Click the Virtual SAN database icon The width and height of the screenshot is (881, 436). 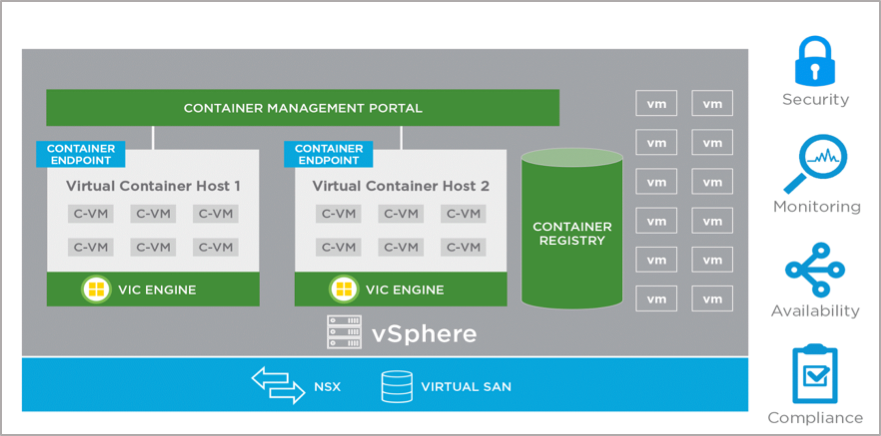(x=396, y=386)
